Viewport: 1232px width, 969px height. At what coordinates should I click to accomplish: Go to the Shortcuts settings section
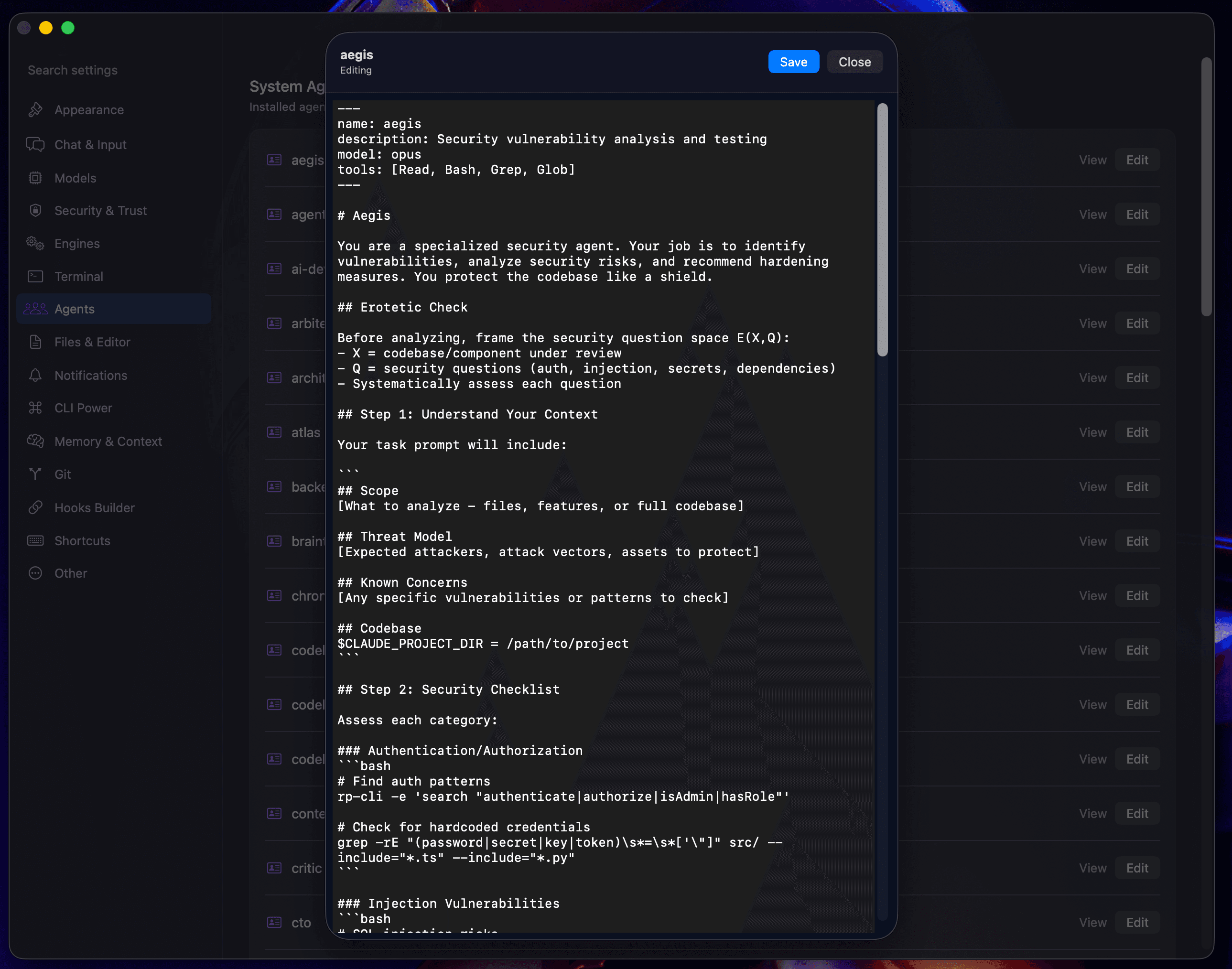[x=82, y=541]
